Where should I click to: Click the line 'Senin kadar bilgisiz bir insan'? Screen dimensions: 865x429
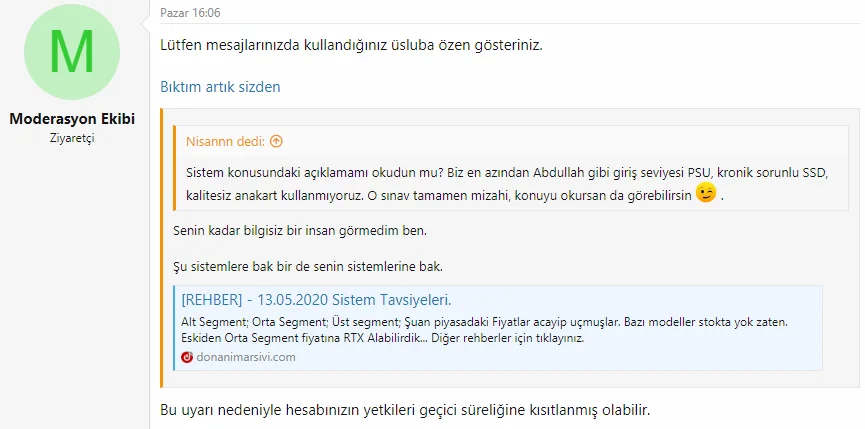(x=301, y=232)
